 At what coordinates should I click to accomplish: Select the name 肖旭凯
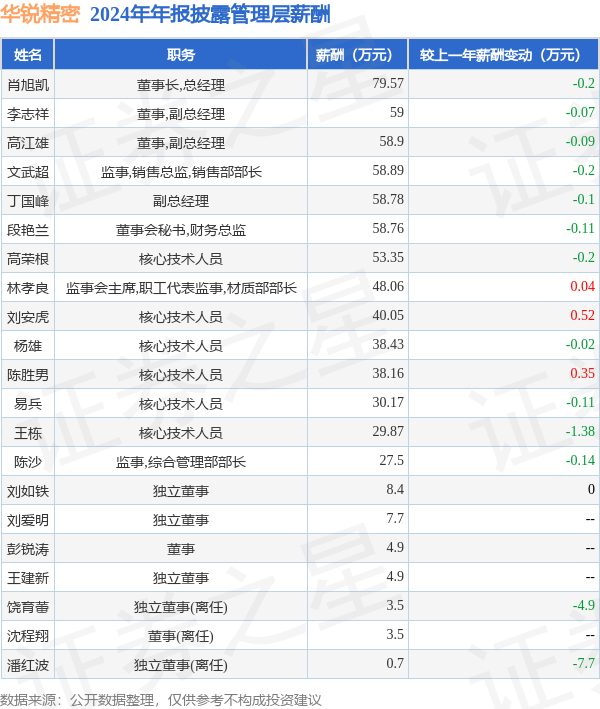tap(28, 85)
